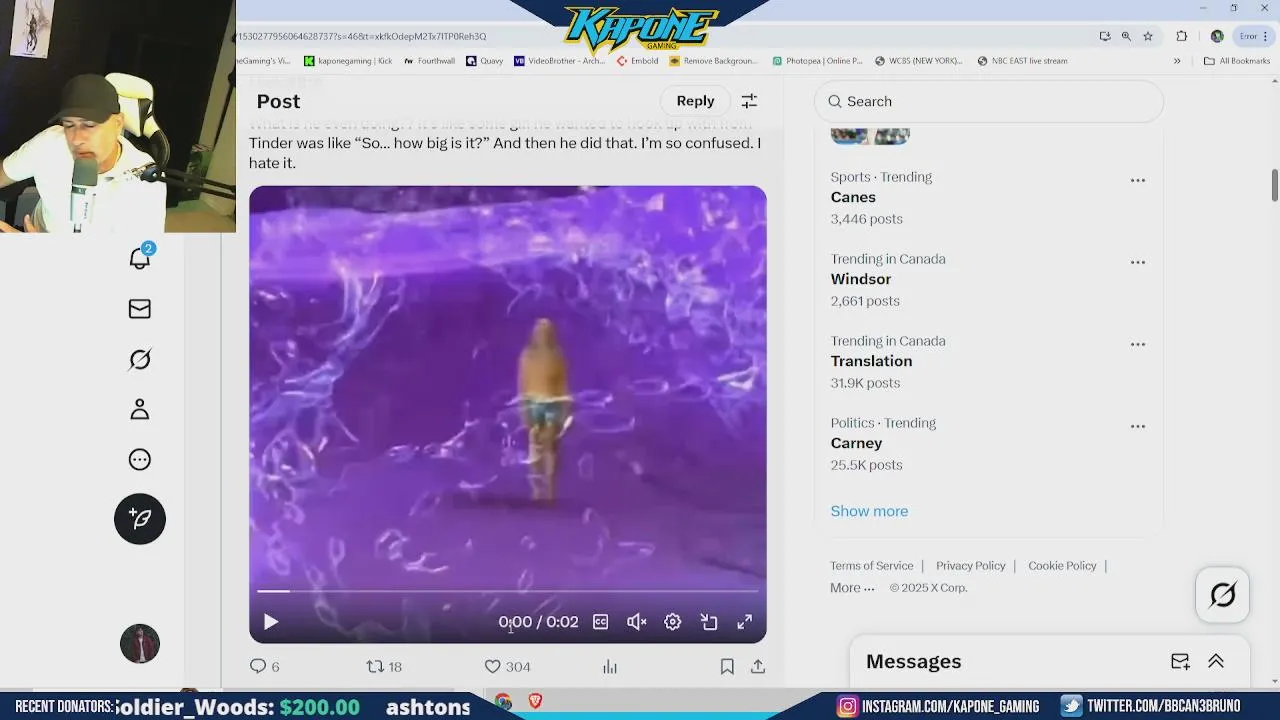This screenshot has width=1280, height=720.
Task: Open Chrome in the taskbar
Action: tap(503, 702)
